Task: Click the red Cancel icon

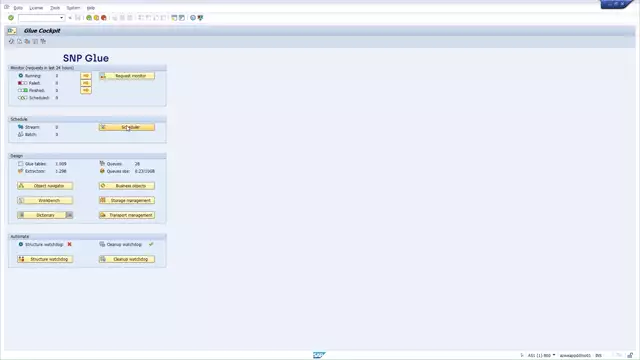Action: tap(104, 18)
